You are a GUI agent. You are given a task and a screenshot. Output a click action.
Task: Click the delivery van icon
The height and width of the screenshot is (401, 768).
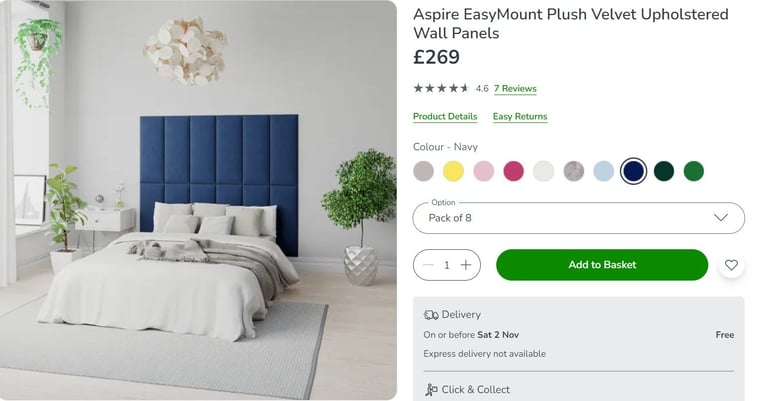click(x=431, y=315)
